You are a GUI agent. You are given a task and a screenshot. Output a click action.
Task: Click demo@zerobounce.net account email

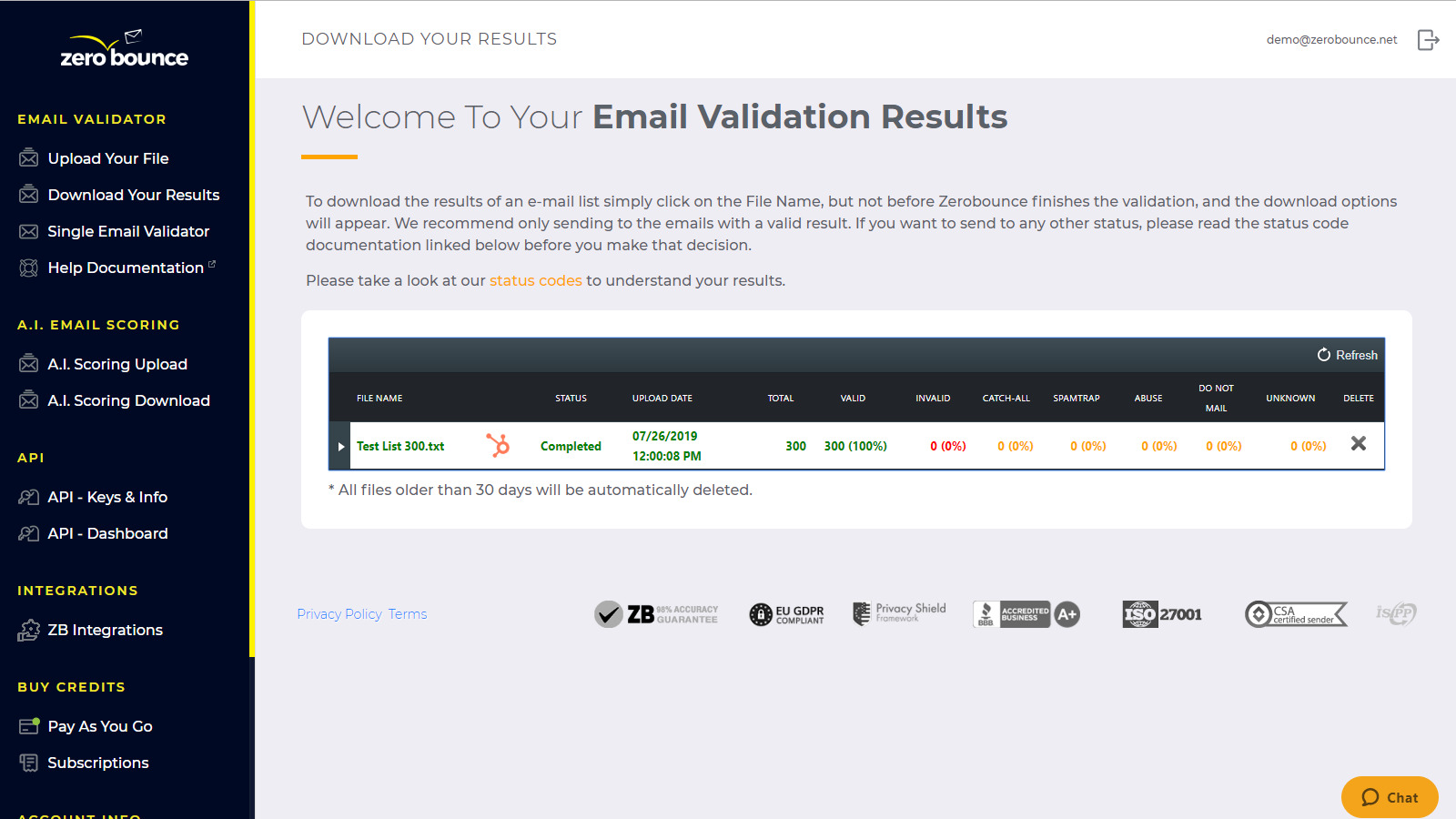1331,39
